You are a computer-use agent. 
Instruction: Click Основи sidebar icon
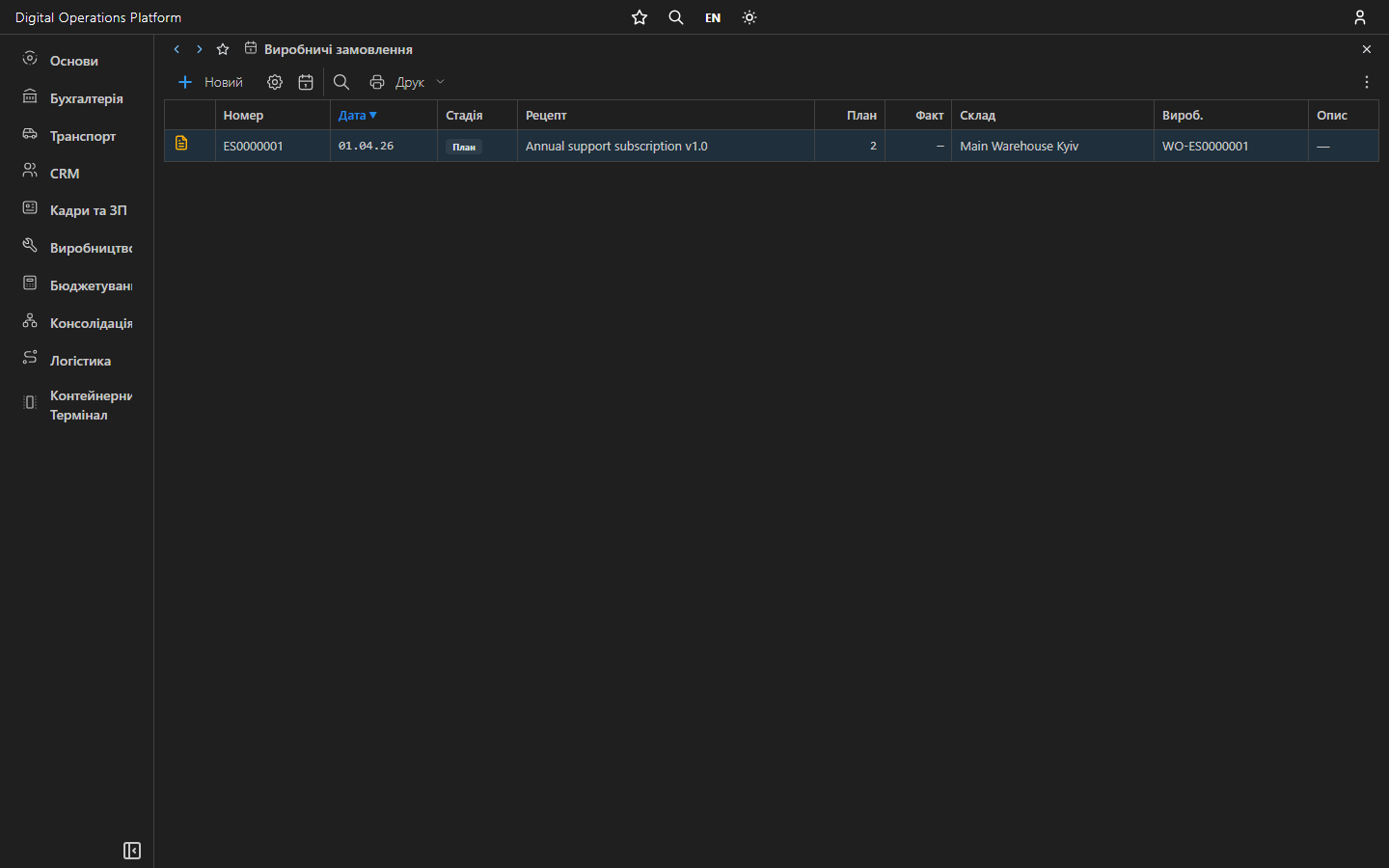point(30,59)
